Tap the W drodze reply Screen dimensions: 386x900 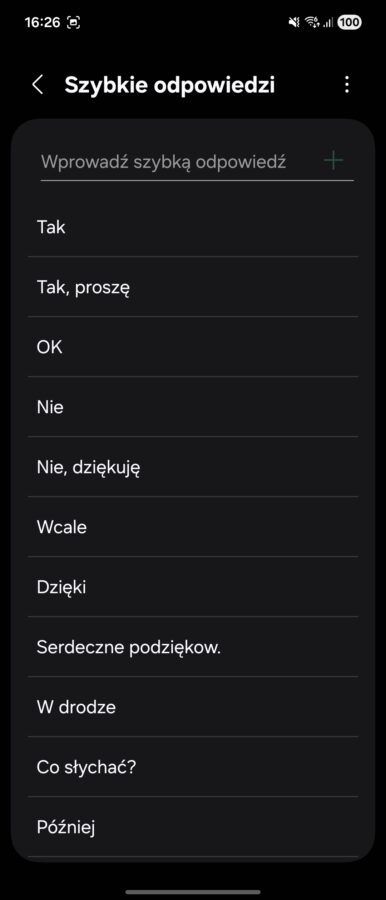click(193, 707)
